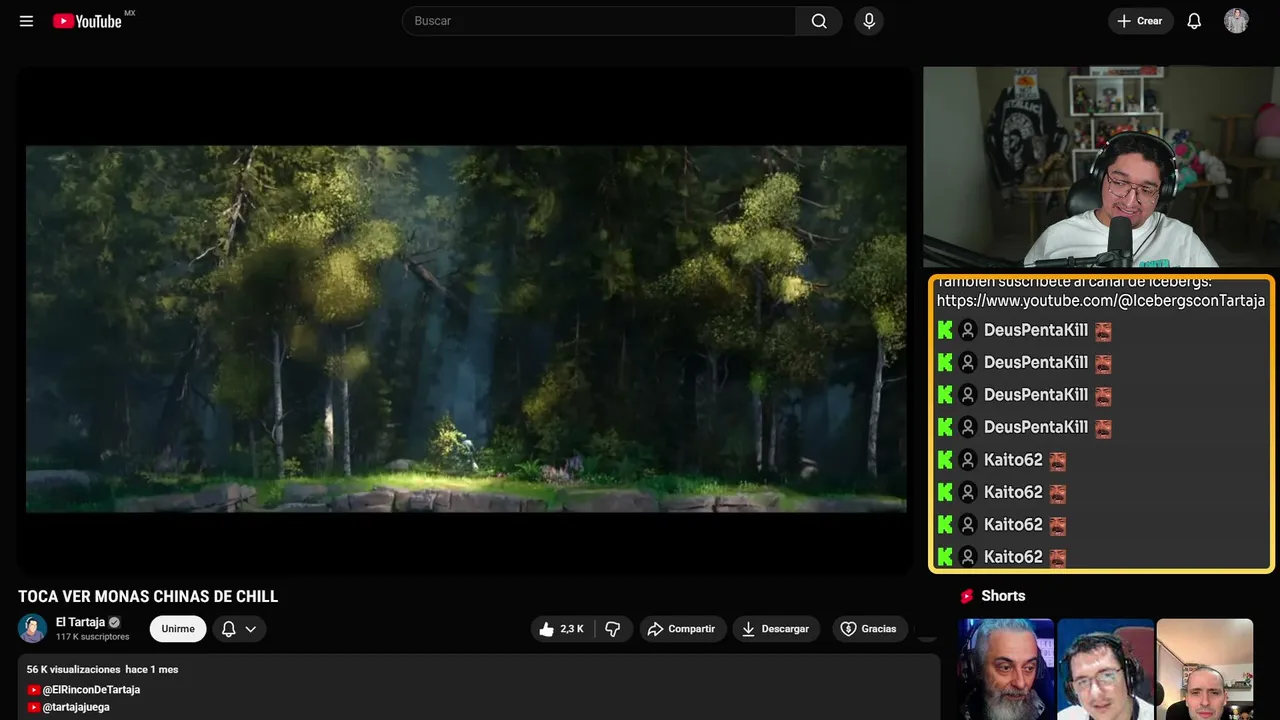Click the forest video in the player
1280x720 pixels.
[x=466, y=329]
